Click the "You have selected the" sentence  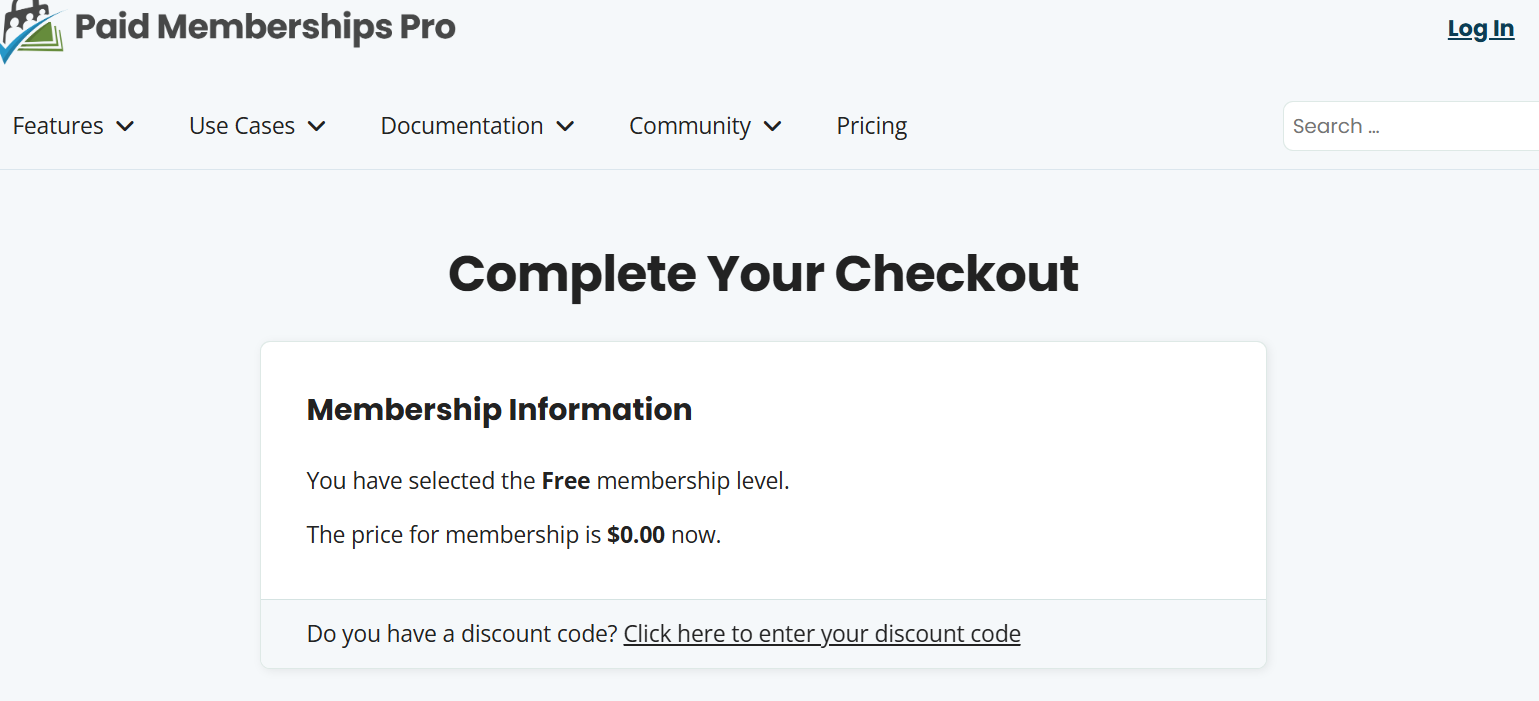(x=421, y=481)
